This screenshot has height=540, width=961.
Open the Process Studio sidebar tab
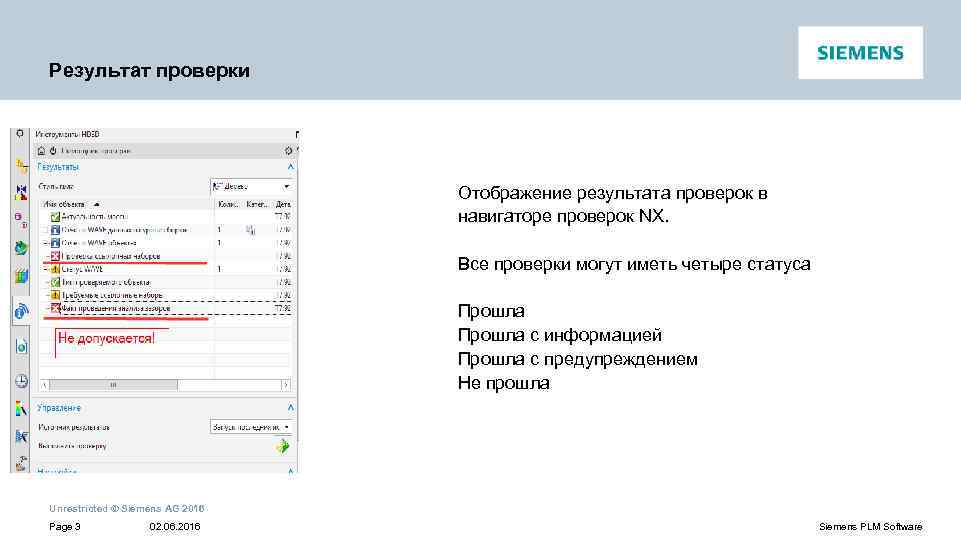coord(21,436)
